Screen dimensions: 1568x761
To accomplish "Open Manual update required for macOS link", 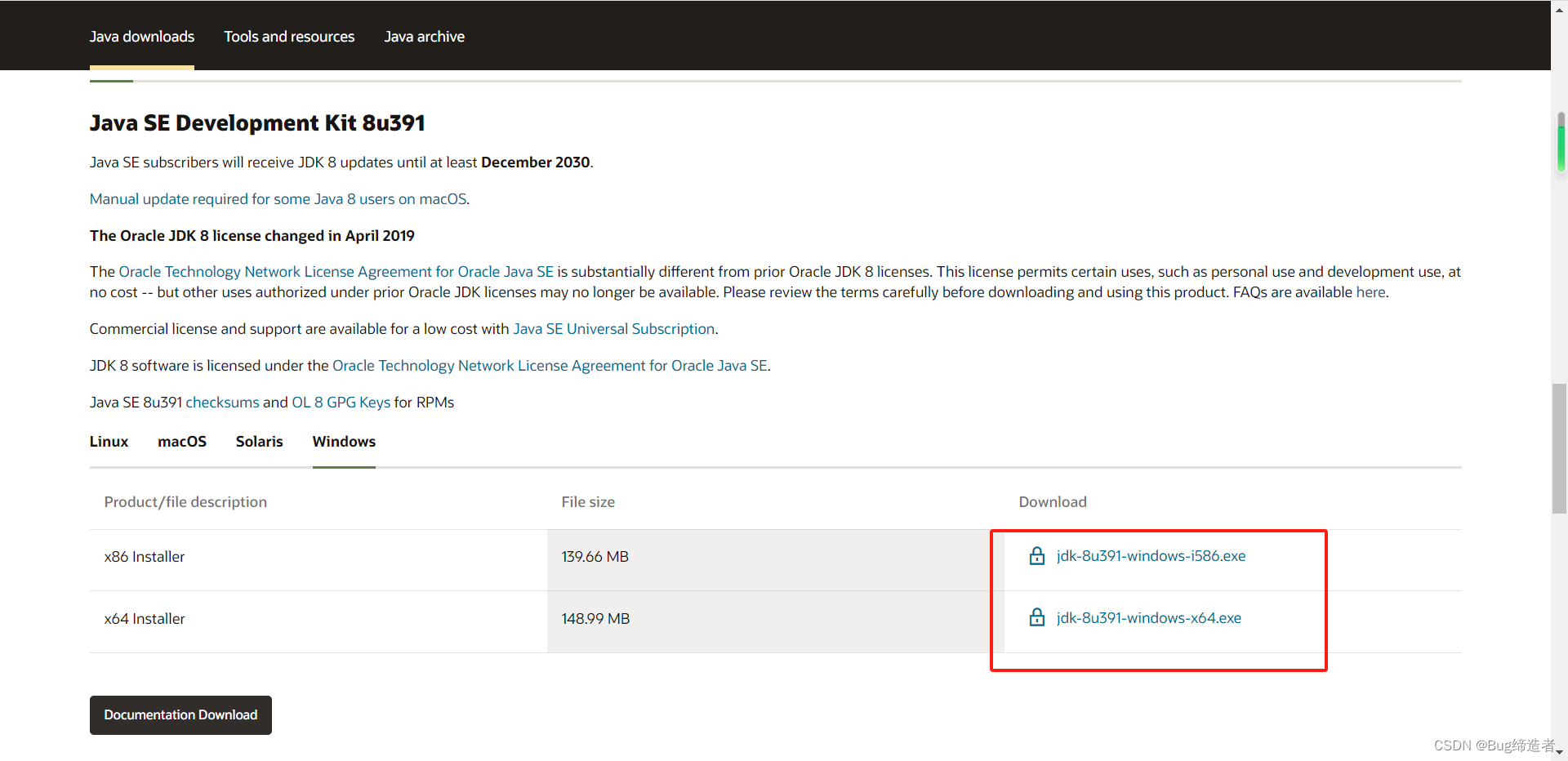I will [x=278, y=199].
